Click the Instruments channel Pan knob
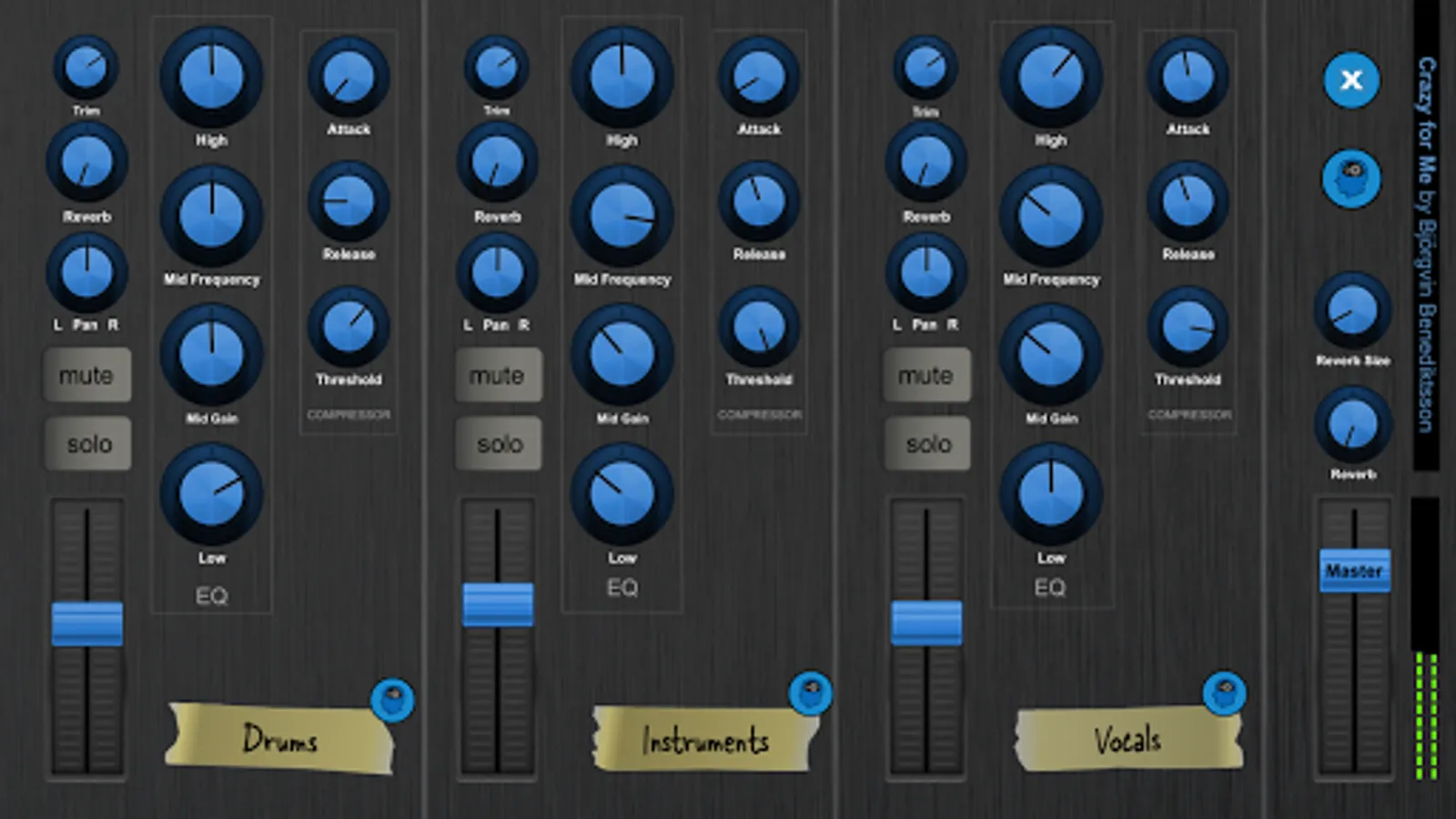The image size is (1456, 819). (497, 272)
